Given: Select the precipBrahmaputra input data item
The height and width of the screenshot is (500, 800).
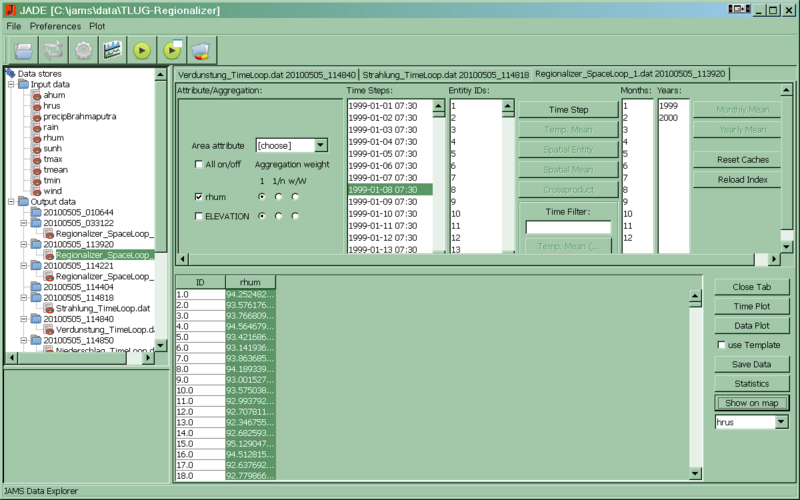Looking at the screenshot, I should point(79,116).
